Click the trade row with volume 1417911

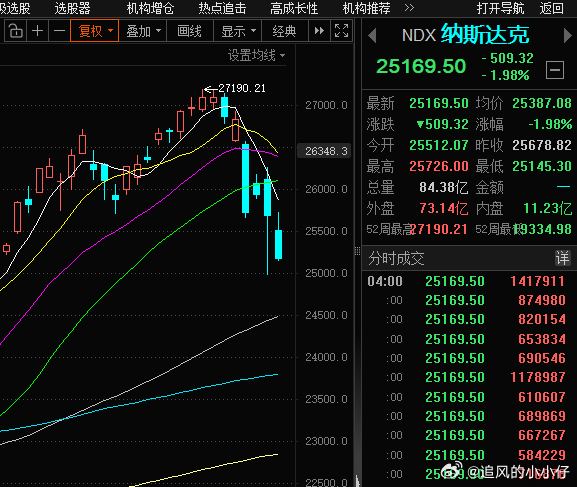tap(466, 281)
